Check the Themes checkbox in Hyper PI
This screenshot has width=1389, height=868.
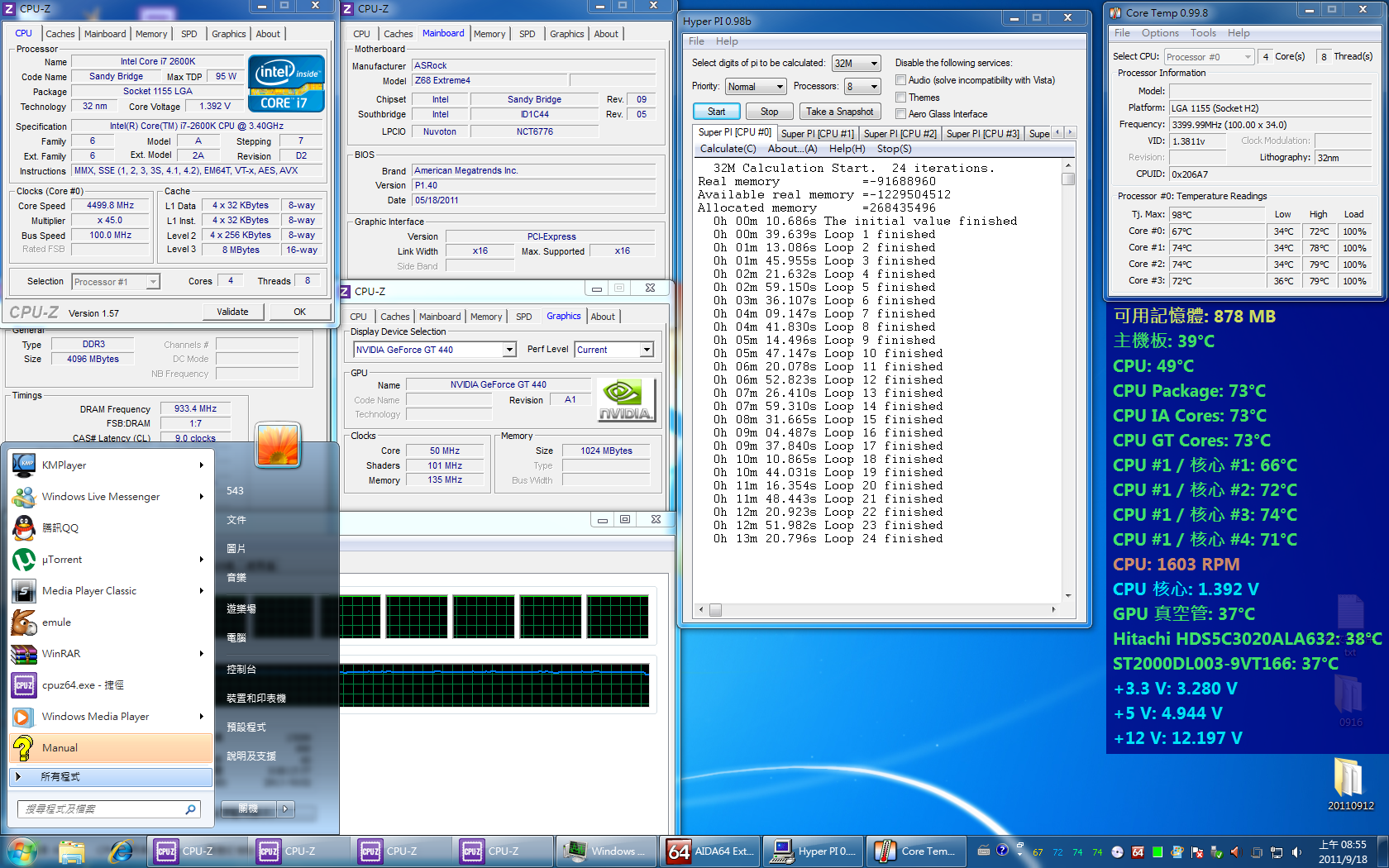pos(901,98)
